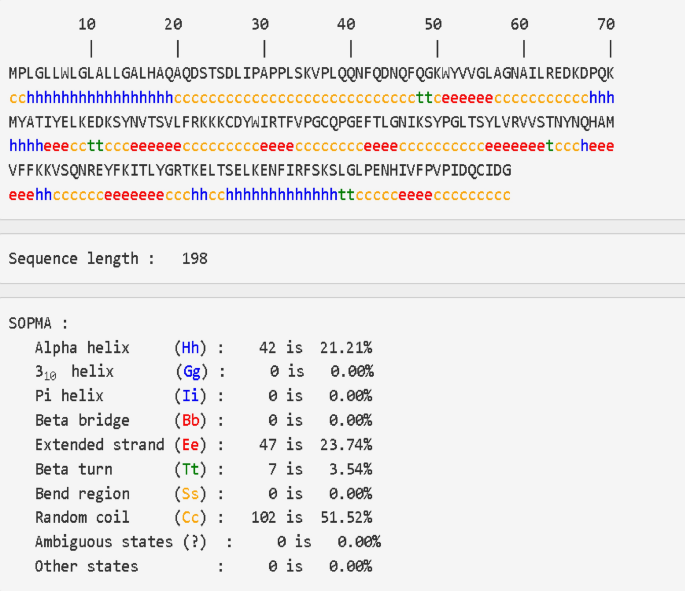Click the Extended strand label
Screen dimensions: 685x591
[x=99, y=445]
